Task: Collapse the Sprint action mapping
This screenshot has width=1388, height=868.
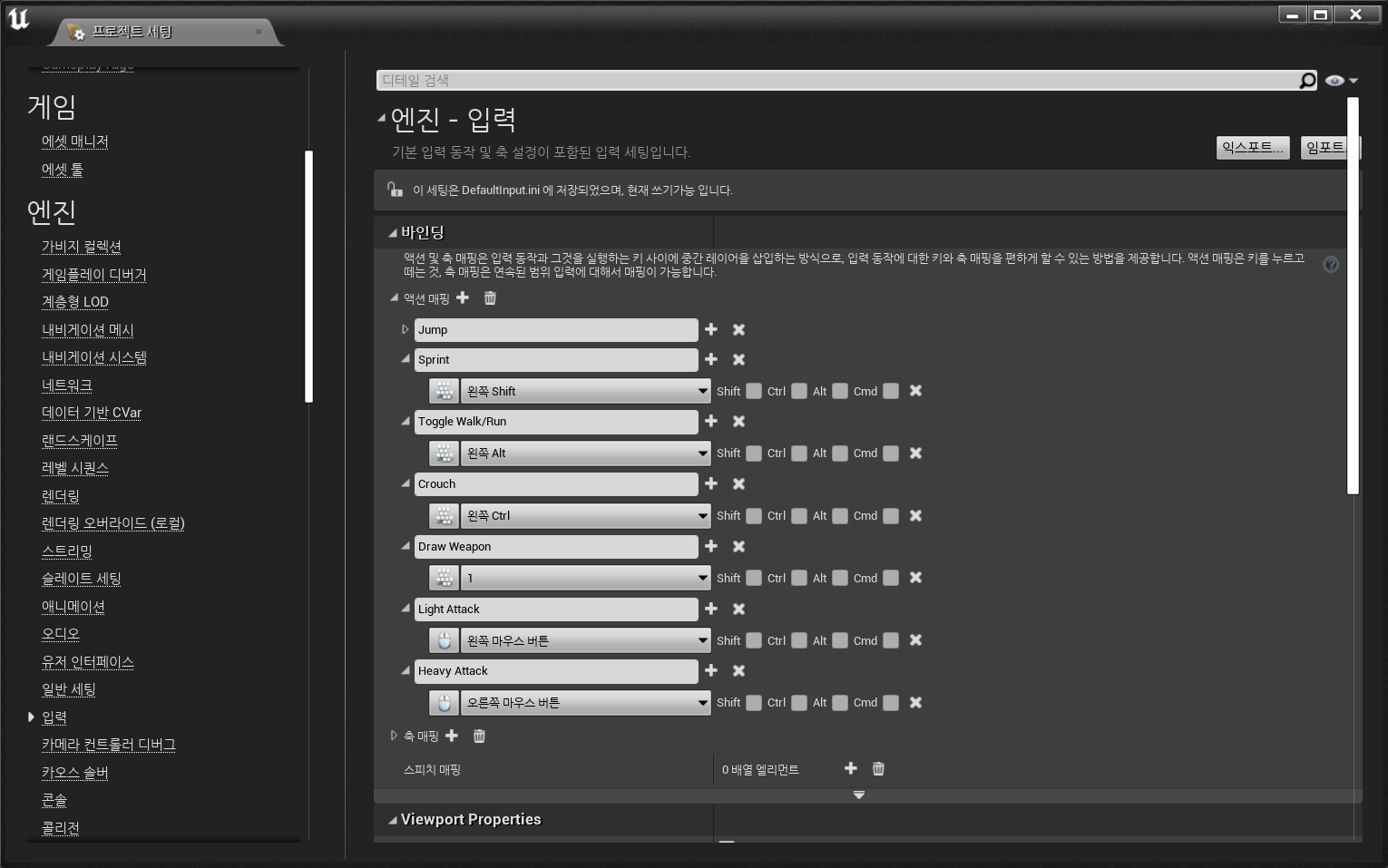Action: tap(406, 359)
